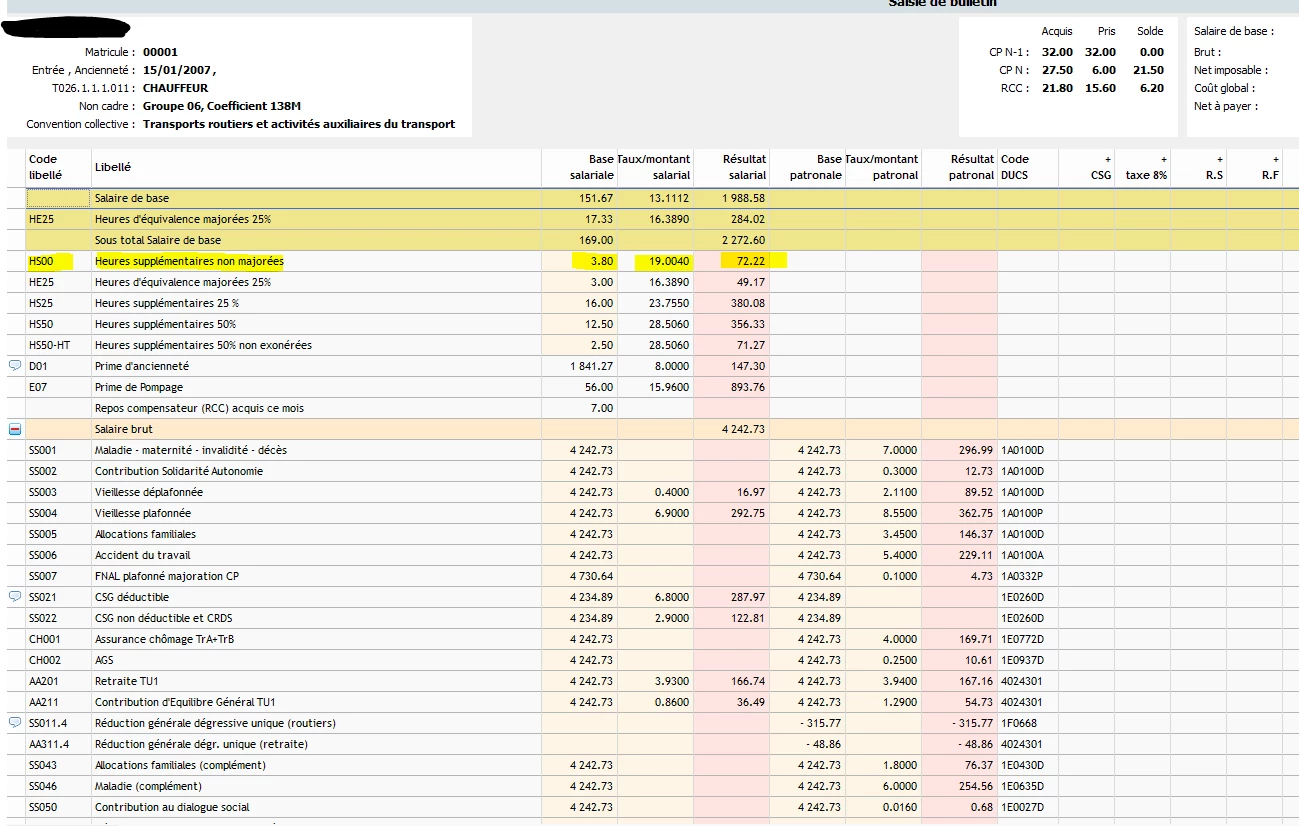The width and height of the screenshot is (1299, 826).
Task: Click the RCC solde value 6.20
Action: (1151, 88)
